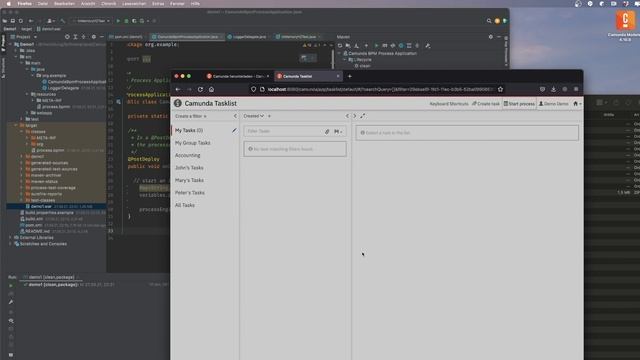Screen dimensions: 640x360
Task: Open Project panel gear settings
Action: tap(93, 37)
